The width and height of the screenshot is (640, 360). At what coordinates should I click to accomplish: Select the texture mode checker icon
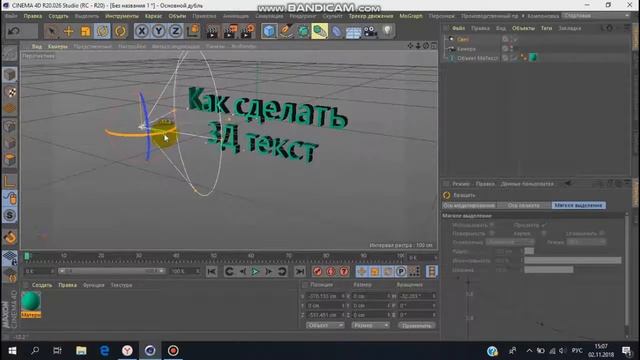[10, 92]
